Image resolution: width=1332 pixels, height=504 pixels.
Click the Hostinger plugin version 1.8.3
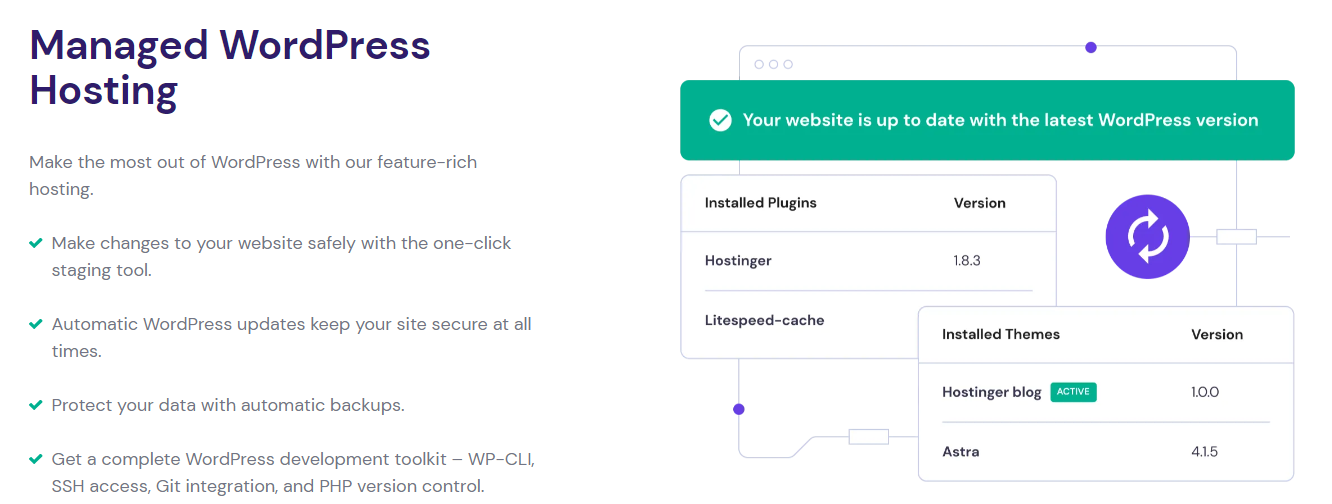pyautogui.click(x=967, y=261)
